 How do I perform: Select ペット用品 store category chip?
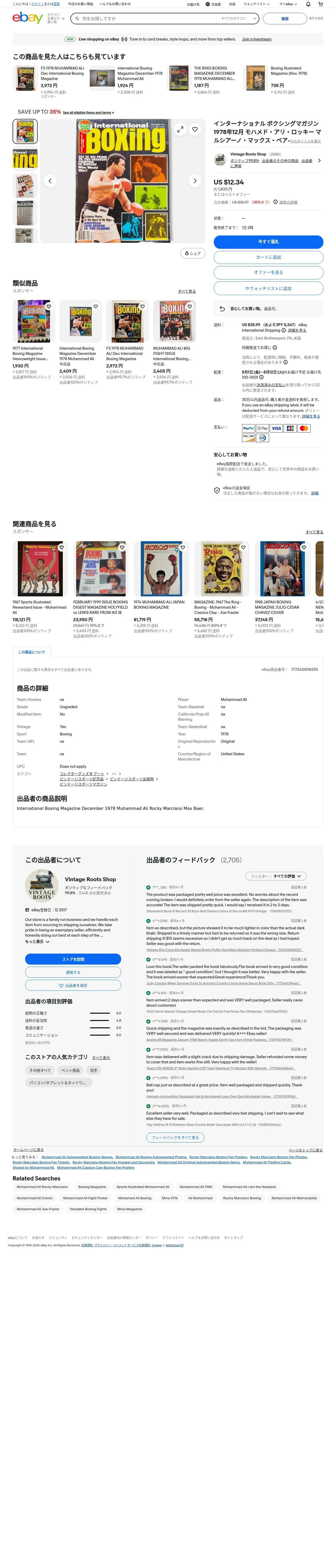[x=70, y=1070]
